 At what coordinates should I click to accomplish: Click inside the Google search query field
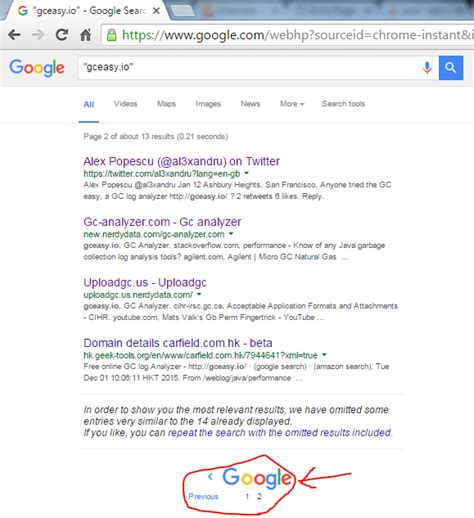tap(248, 68)
